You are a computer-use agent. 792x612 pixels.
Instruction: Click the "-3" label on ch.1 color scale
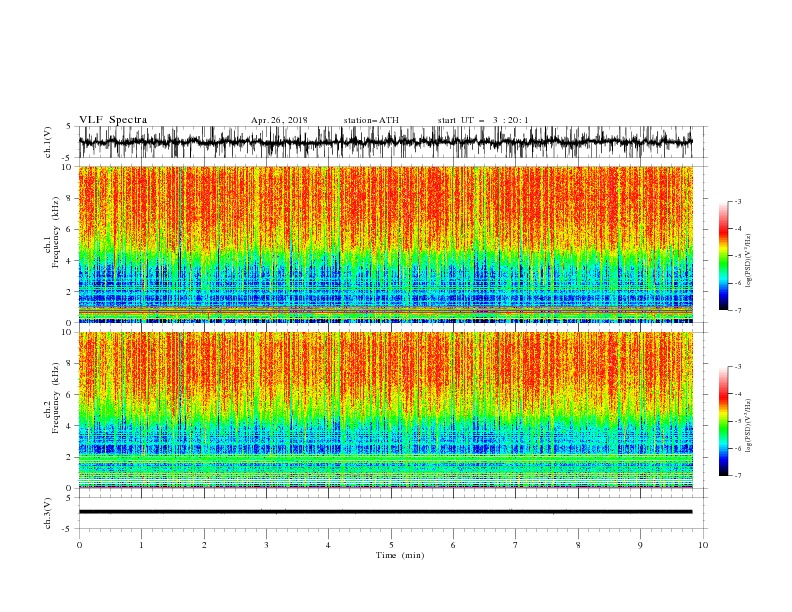point(737,202)
